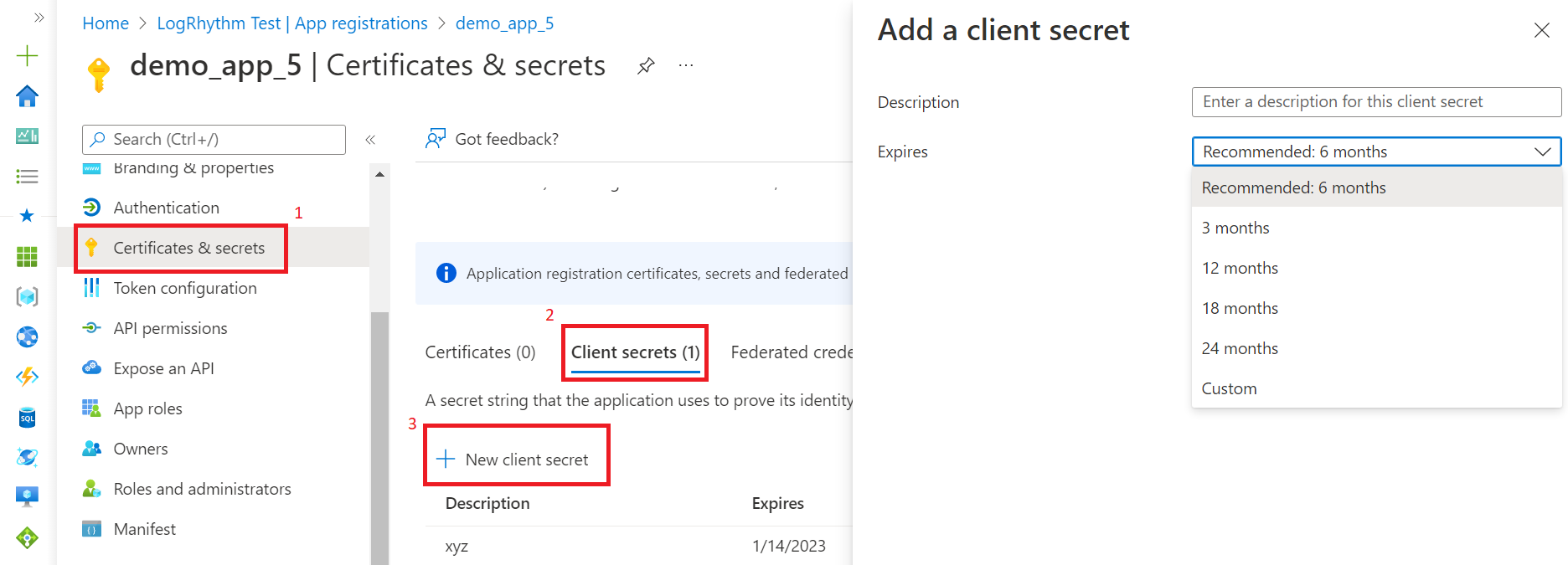The height and width of the screenshot is (565, 1568).
Task: Collapse the resource menu with double chevron
Action: coord(370,140)
